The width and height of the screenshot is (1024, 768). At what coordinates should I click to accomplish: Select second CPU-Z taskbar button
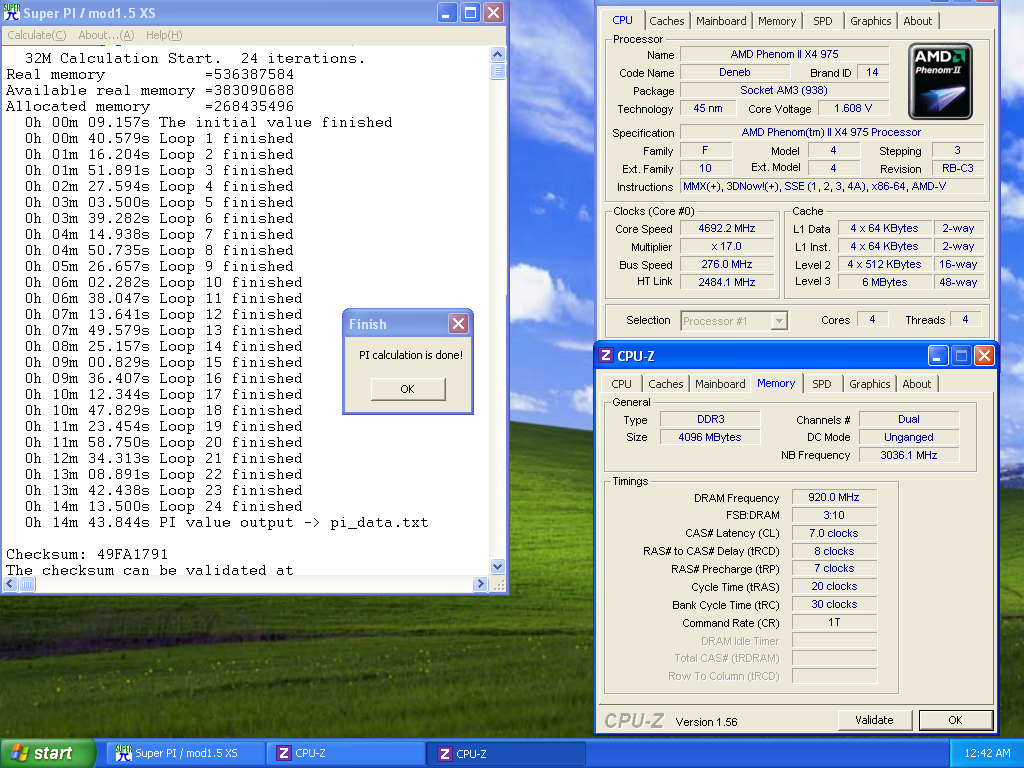pos(507,753)
